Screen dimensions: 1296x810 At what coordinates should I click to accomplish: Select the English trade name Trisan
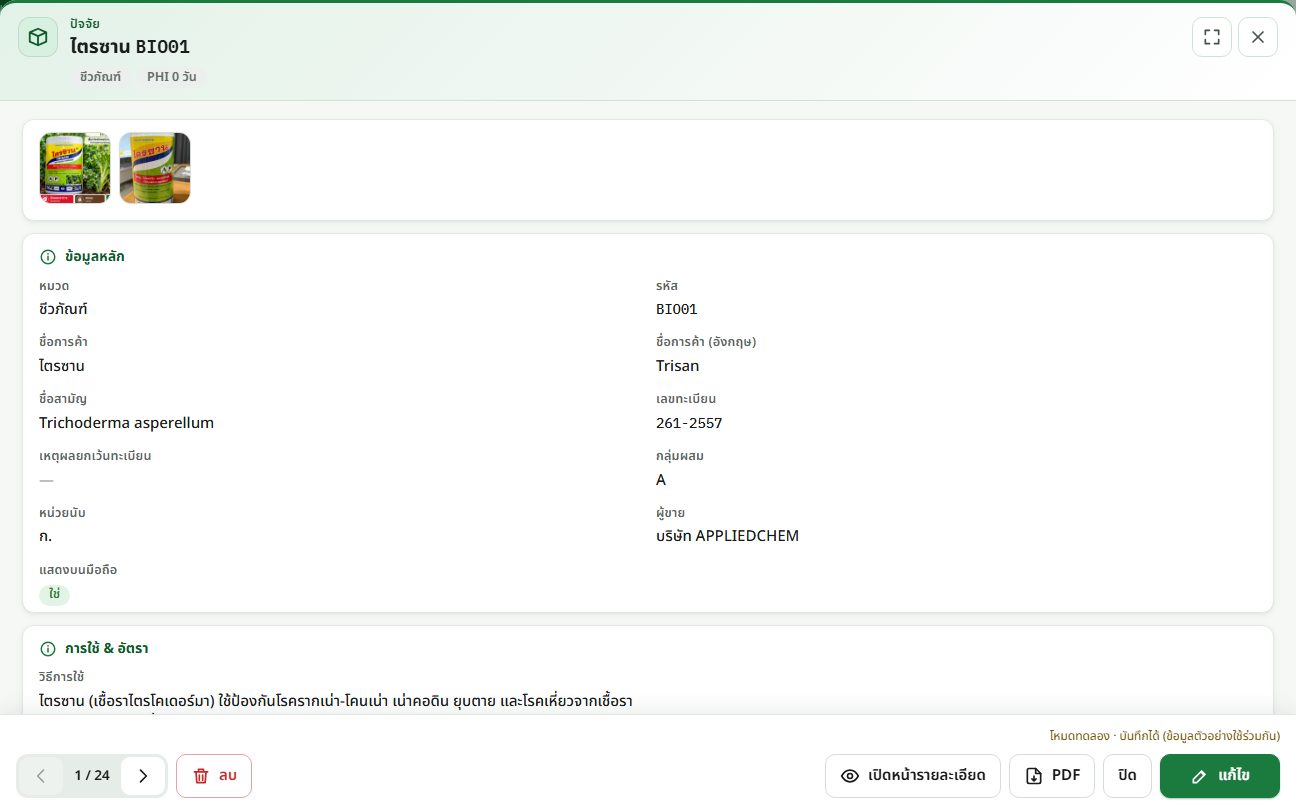click(x=678, y=366)
